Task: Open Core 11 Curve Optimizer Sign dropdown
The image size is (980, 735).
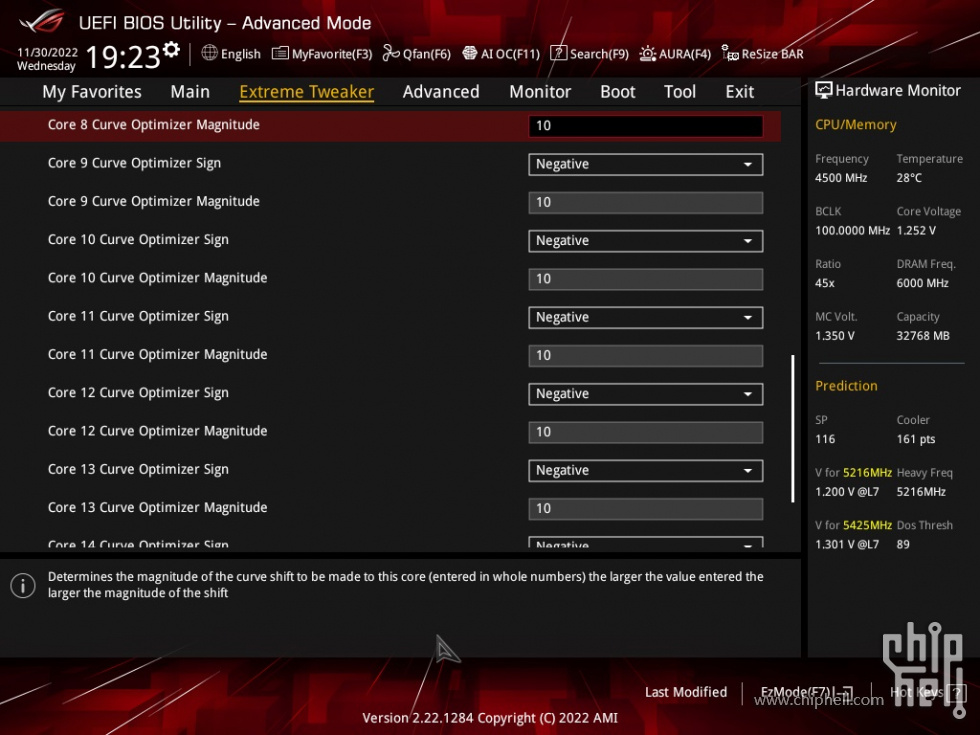Action: 646,318
